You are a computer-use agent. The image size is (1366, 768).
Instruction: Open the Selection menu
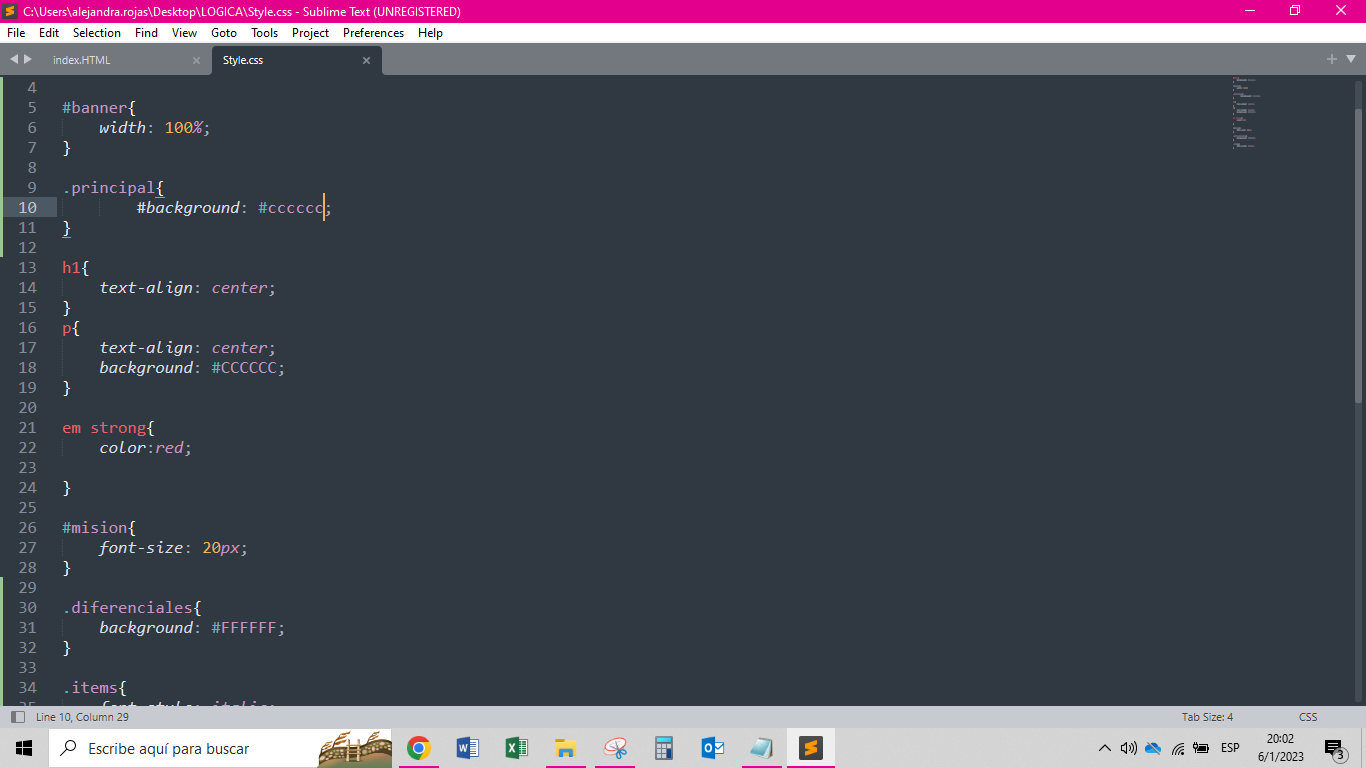(97, 33)
